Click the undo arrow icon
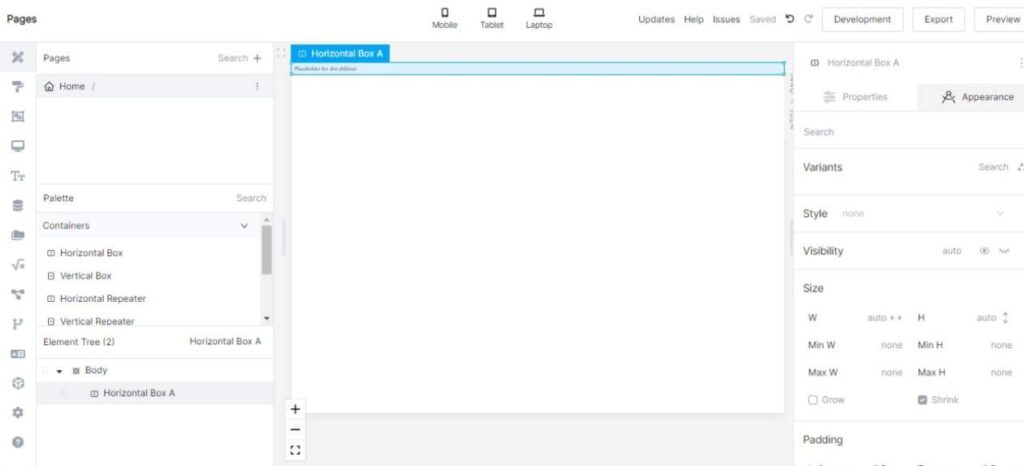1024x466 pixels. point(790,19)
